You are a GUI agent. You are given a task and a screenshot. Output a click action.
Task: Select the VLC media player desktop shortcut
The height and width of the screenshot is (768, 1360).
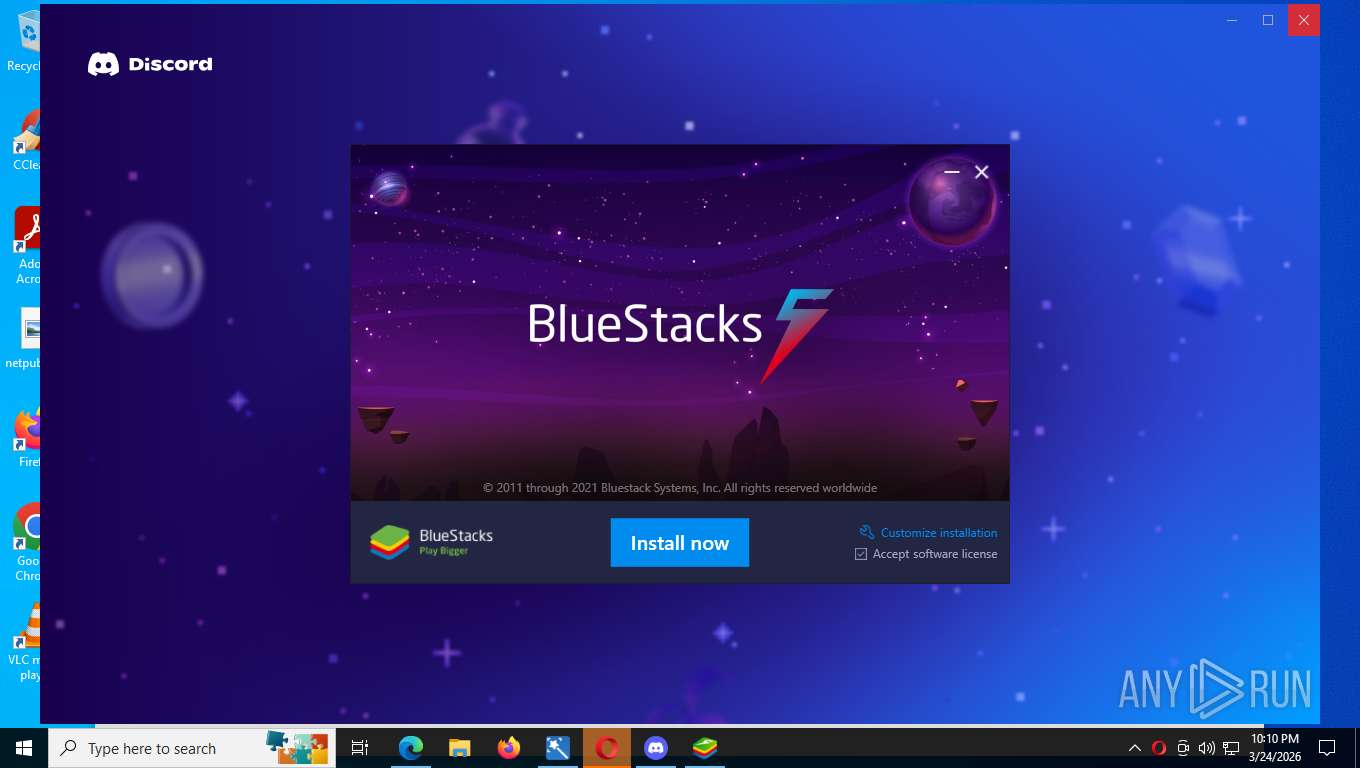23,641
